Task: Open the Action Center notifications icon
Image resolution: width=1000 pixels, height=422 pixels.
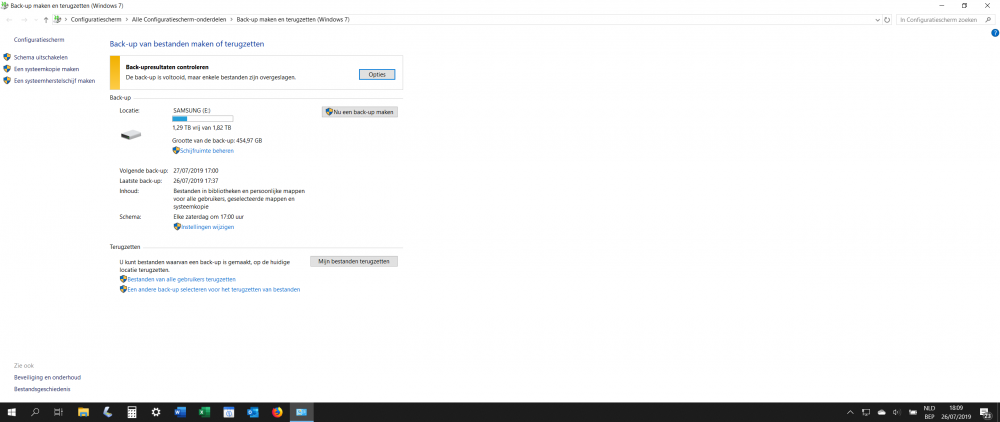Action: coord(984,412)
